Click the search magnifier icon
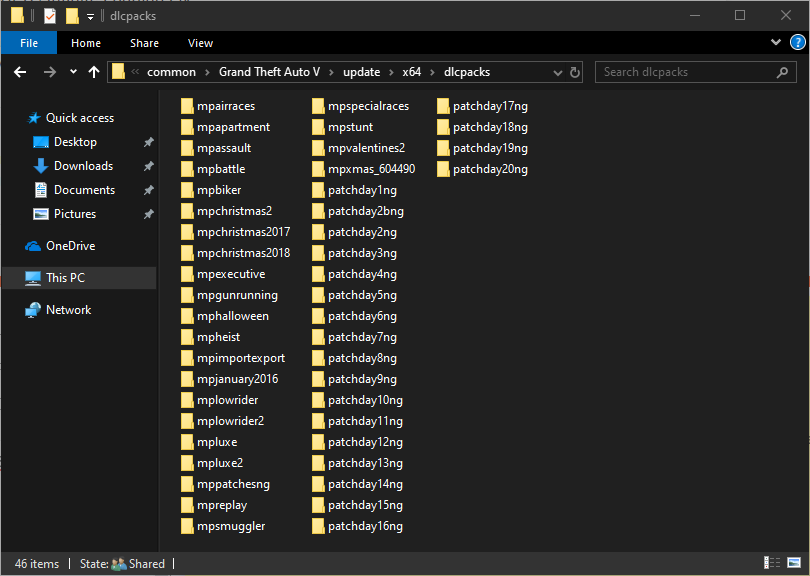This screenshot has width=810, height=576. [x=783, y=72]
